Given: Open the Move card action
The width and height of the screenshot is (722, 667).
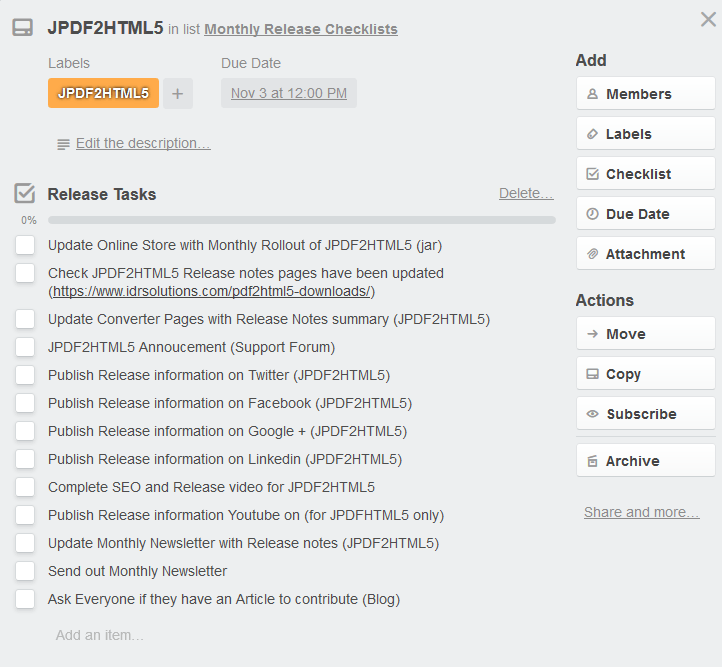Looking at the screenshot, I should (646, 334).
